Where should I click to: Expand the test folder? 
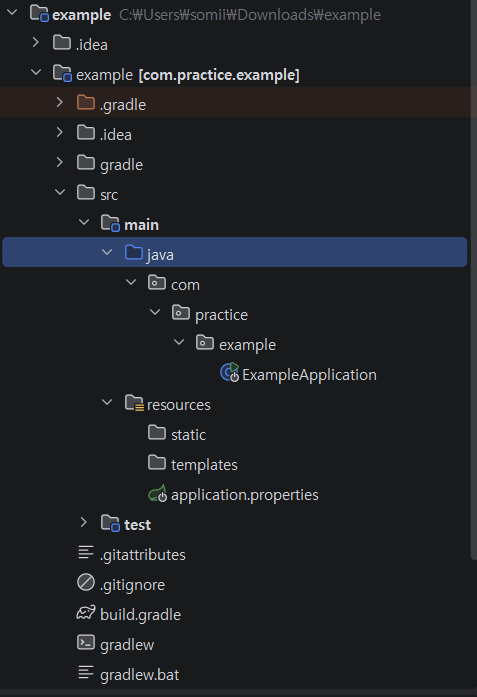pyautogui.click(x=83, y=522)
